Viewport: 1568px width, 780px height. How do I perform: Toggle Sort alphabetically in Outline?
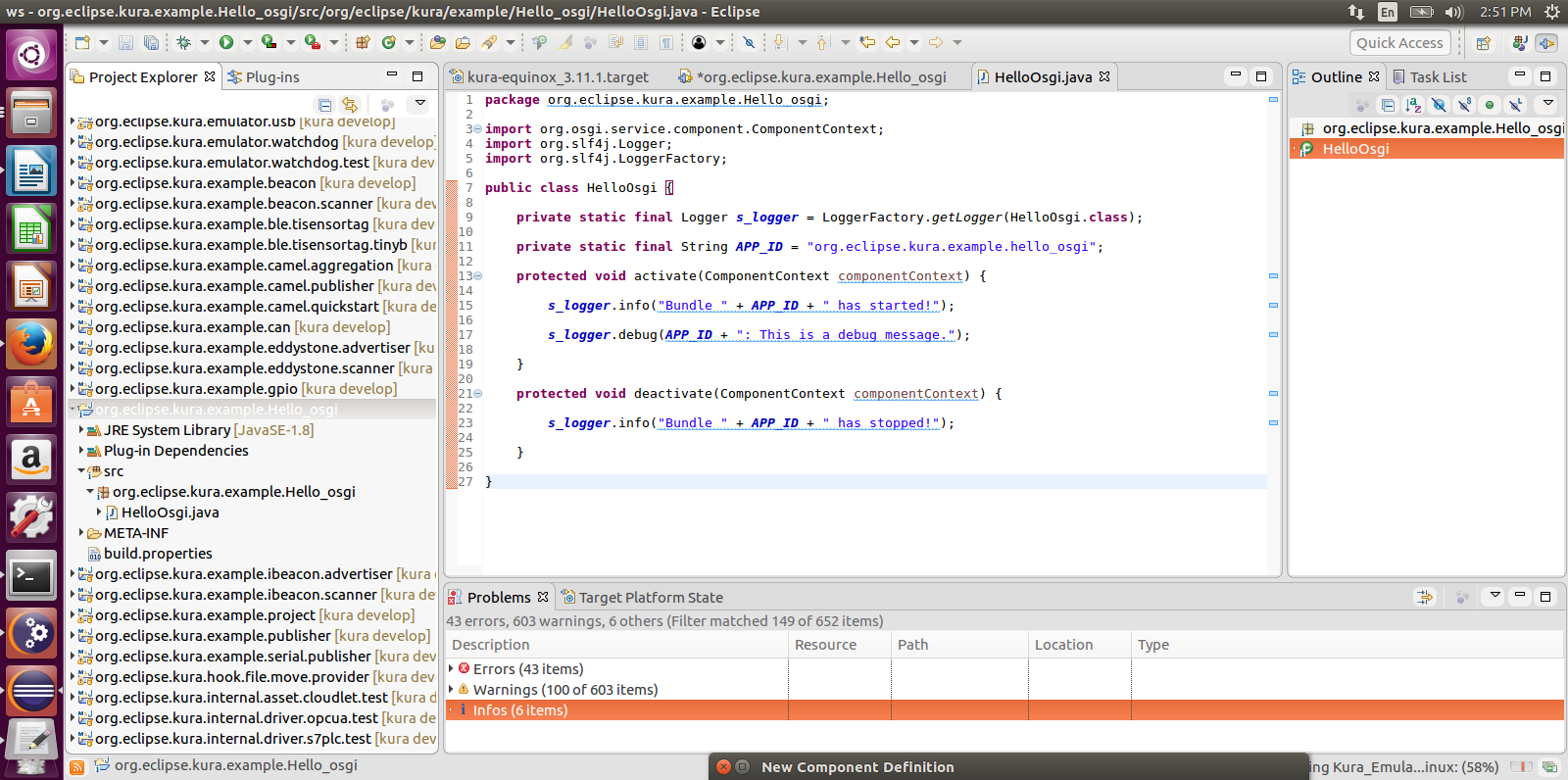[1413, 104]
